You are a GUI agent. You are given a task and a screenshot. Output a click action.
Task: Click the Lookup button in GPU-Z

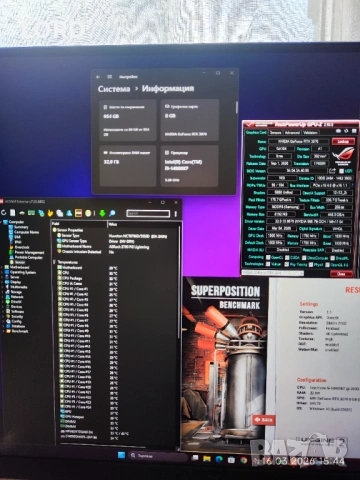[x=343, y=141]
